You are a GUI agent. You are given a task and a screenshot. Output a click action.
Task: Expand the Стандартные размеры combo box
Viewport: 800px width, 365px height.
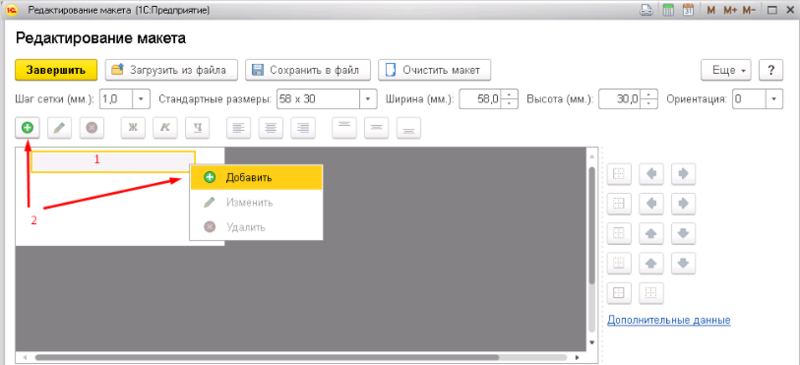coord(368,99)
